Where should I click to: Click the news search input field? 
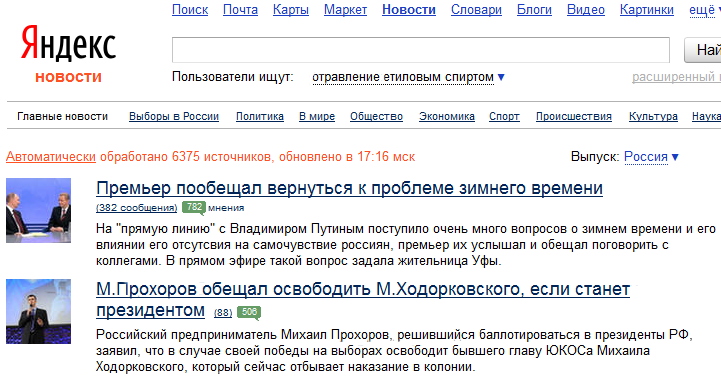pyautogui.click(x=421, y=50)
